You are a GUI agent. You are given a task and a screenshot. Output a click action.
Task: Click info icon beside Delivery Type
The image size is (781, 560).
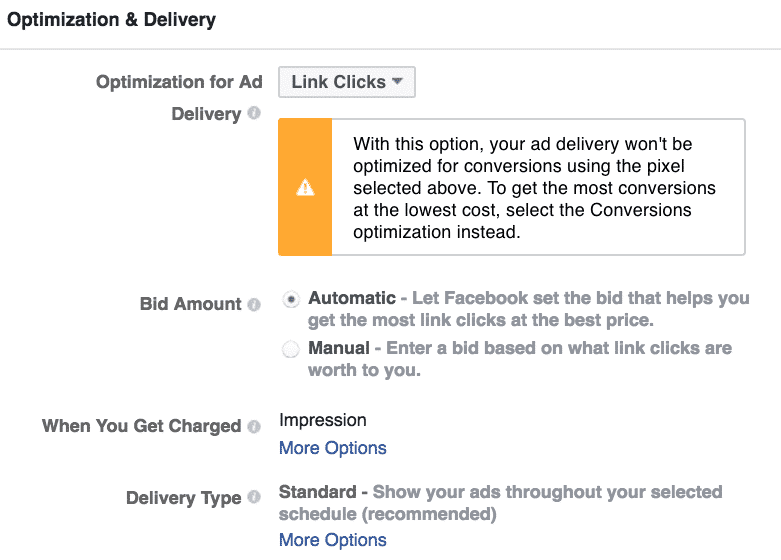click(254, 497)
